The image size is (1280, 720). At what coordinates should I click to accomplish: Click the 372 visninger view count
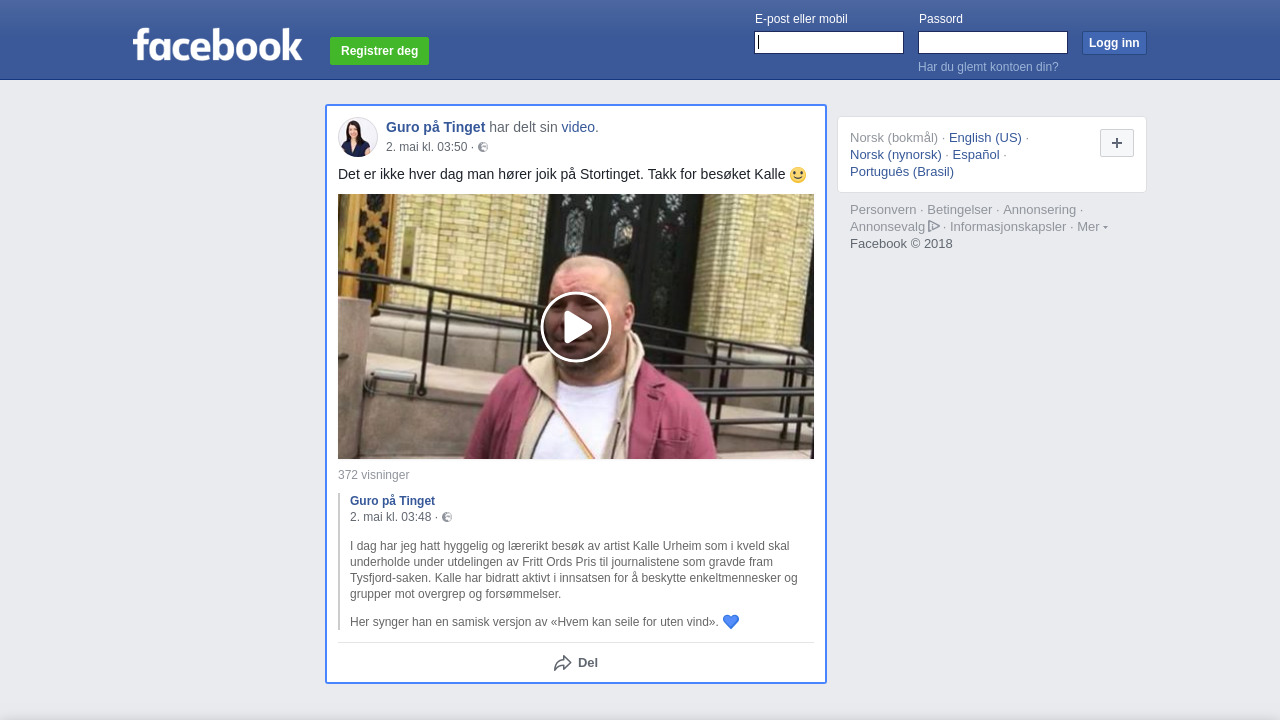point(374,475)
